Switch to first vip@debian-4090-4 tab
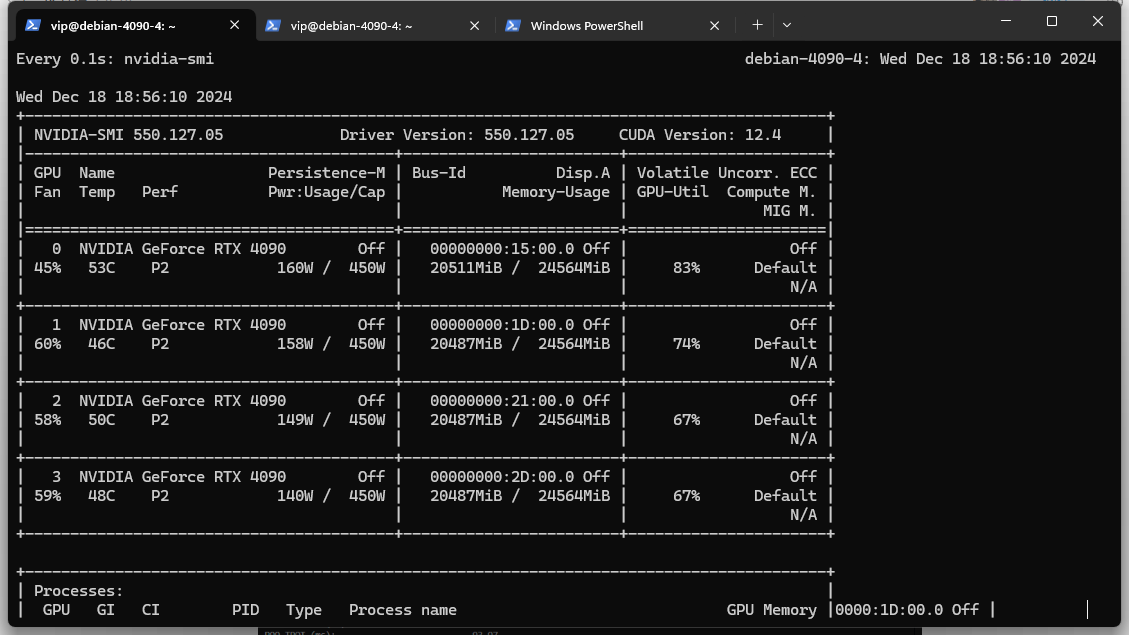 point(135,25)
